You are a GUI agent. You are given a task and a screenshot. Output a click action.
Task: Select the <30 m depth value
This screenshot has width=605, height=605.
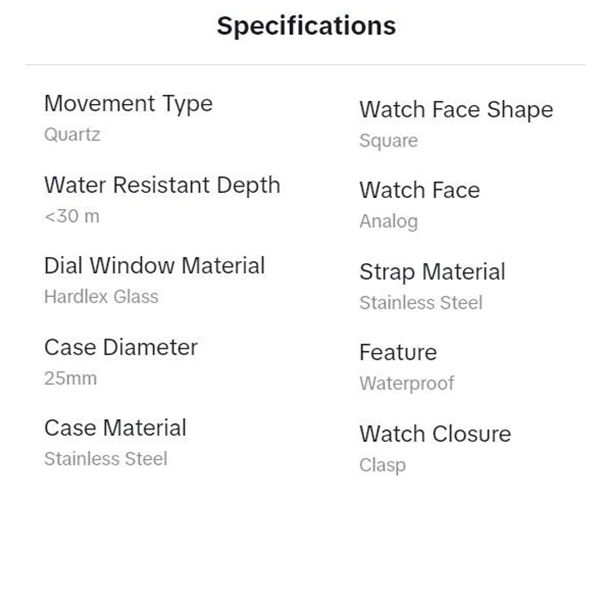(71, 215)
